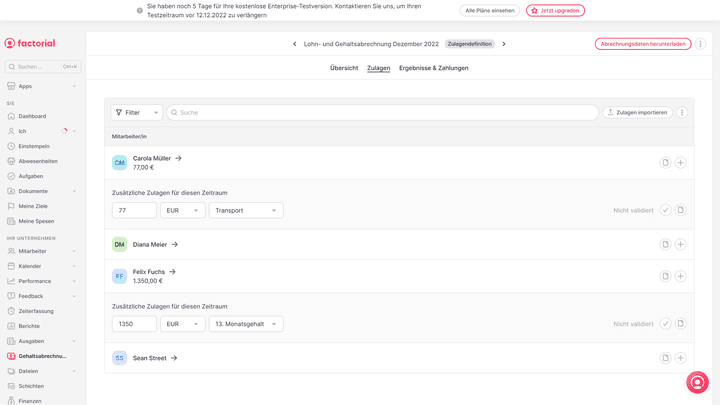720x405 pixels.
Task: Open Zeiterfassung in the sidebar
Action: tap(36, 311)
